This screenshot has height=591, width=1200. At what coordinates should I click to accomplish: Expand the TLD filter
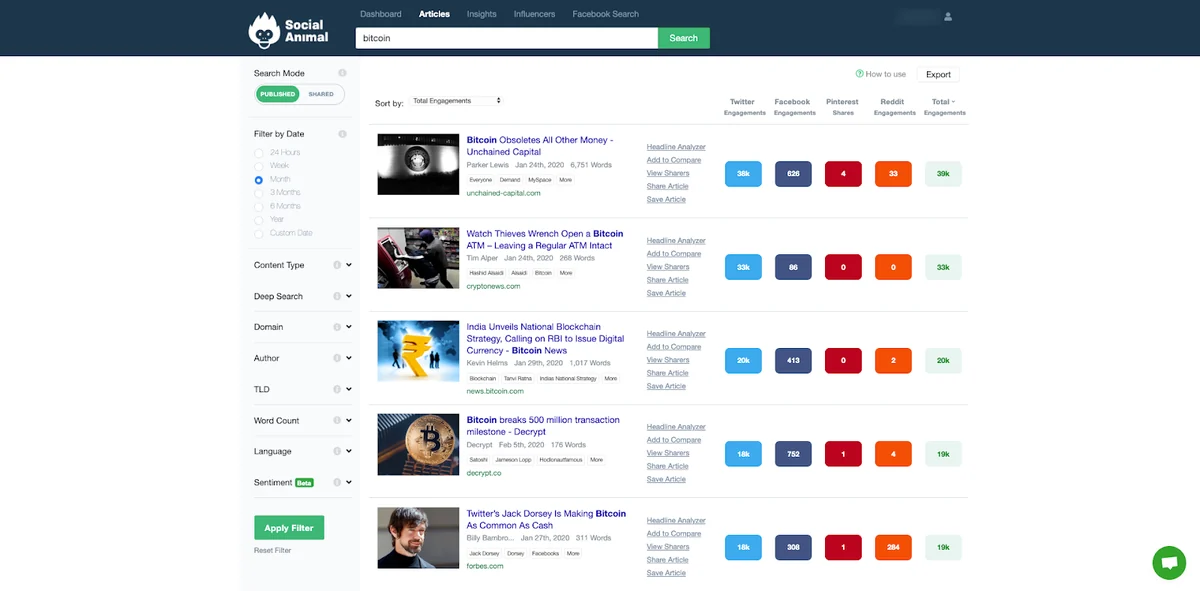[349, 389]
